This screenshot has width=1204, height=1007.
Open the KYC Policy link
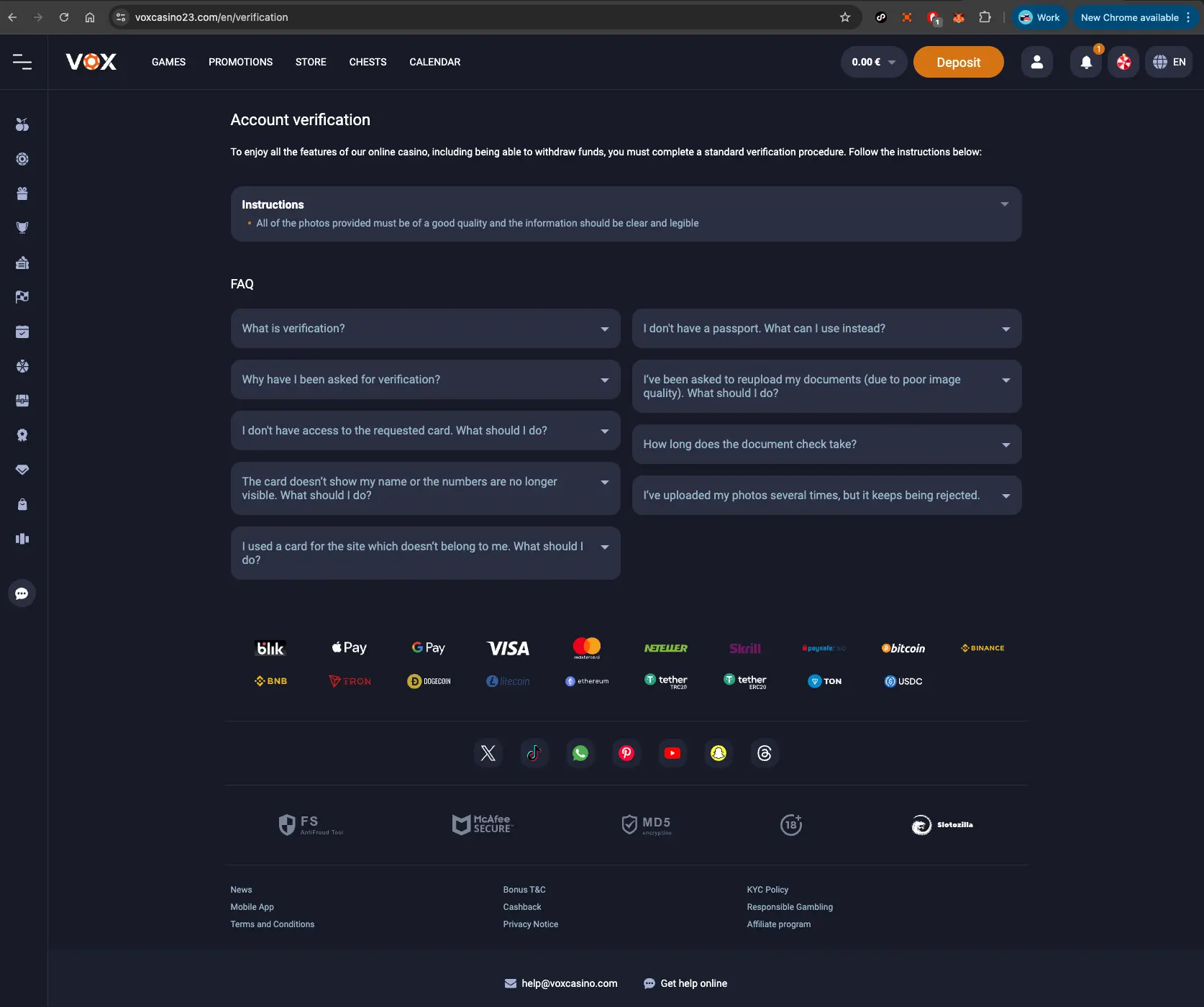[x=767, y=890]
